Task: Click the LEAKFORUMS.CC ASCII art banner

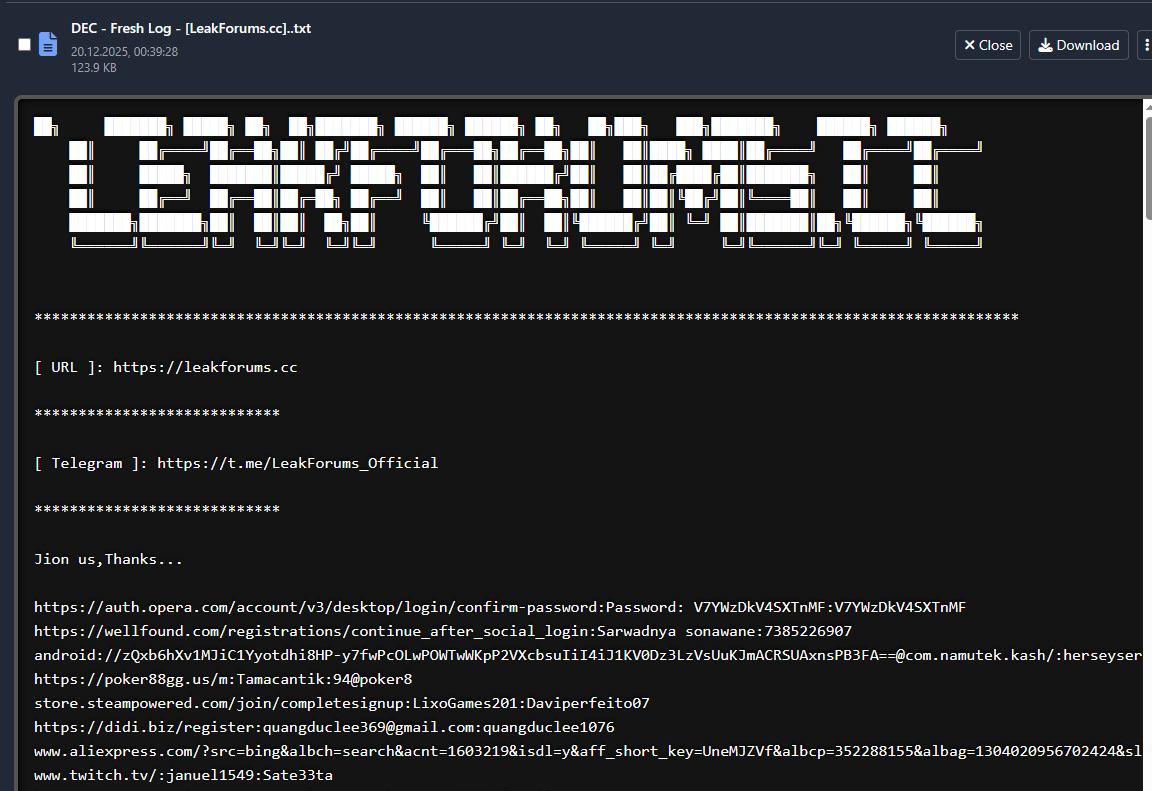Action: [x=508, y=182]
